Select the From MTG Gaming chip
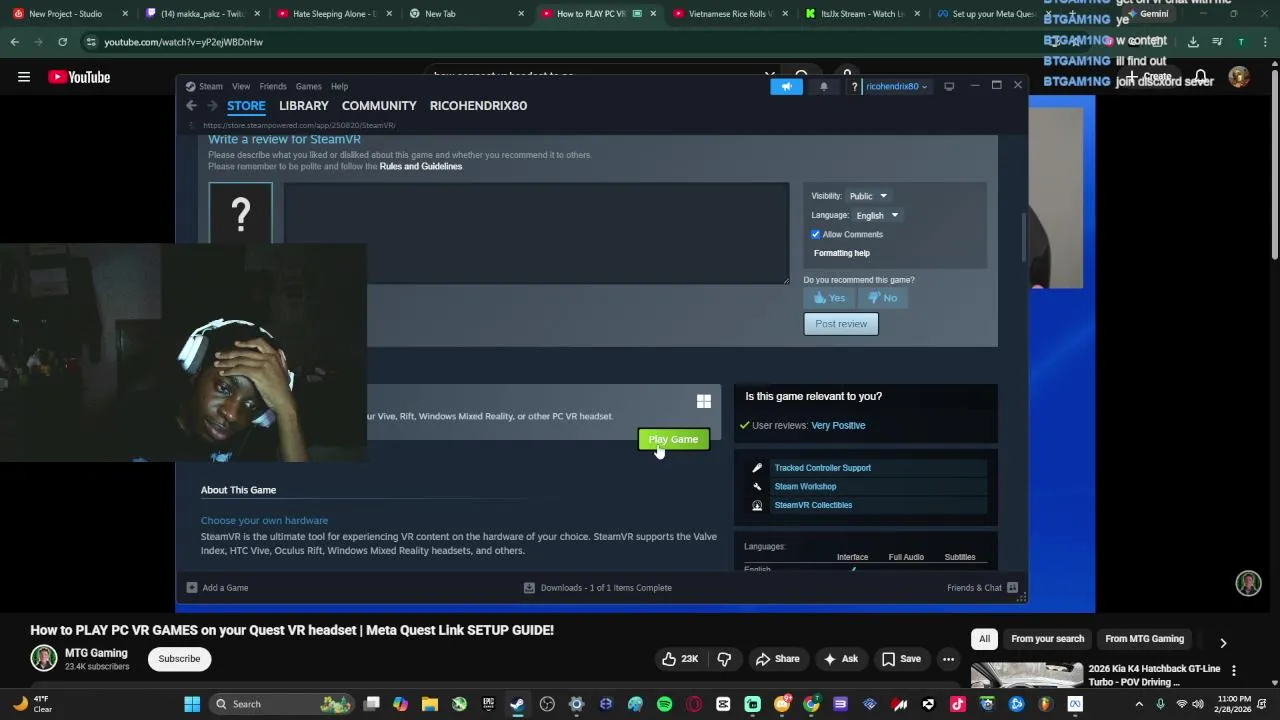This screenshot has height=720, width=1280. click(x=1144, y=639)
